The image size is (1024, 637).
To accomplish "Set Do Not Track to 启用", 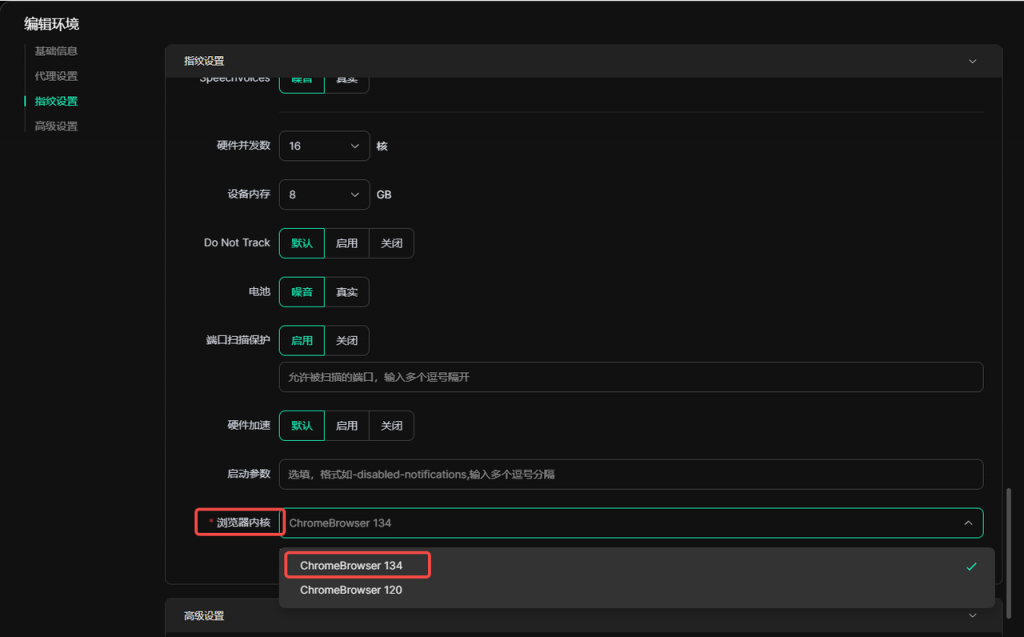I will [346, 243].
